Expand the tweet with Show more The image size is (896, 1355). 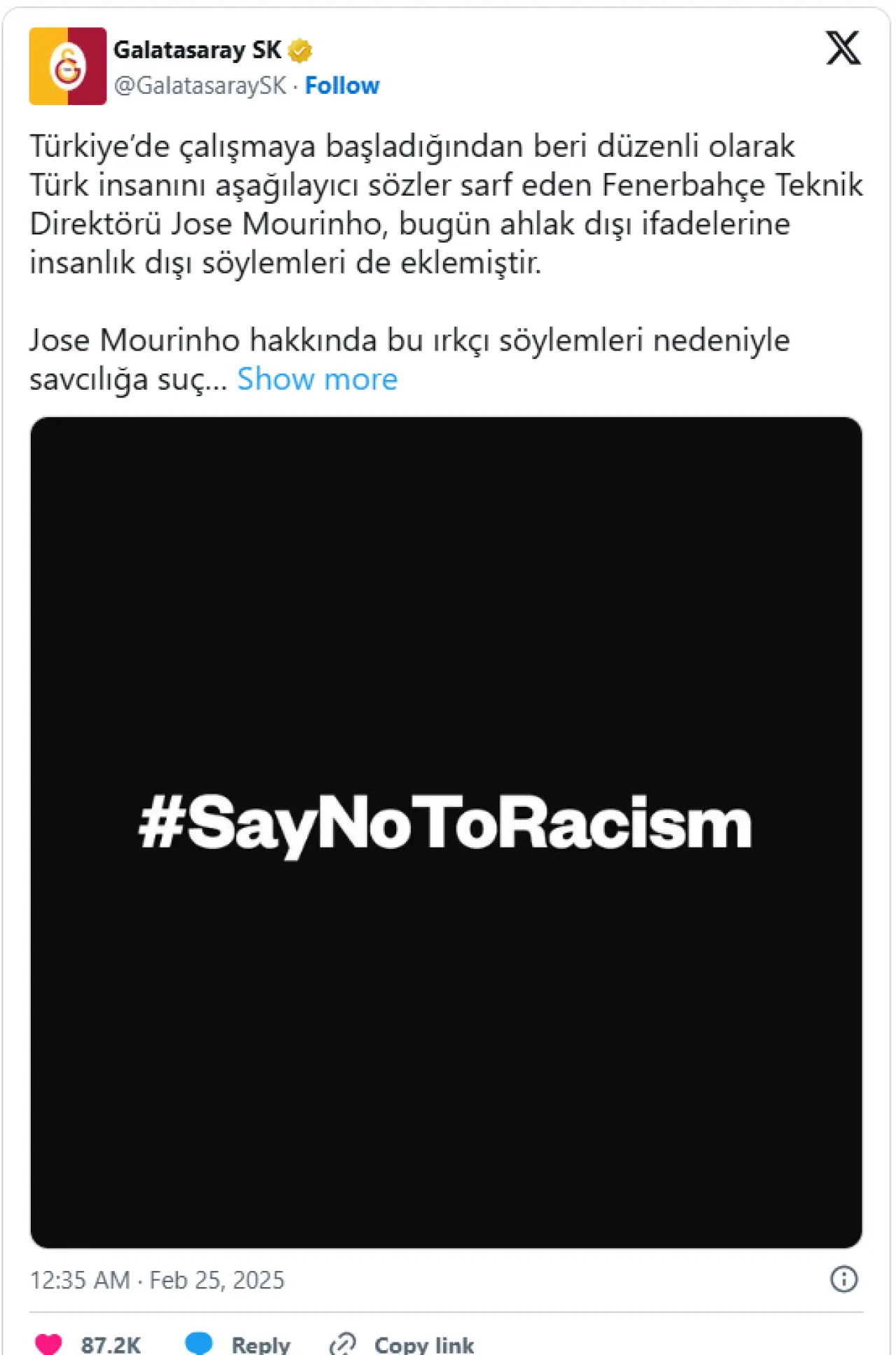[x=317, y=379]
